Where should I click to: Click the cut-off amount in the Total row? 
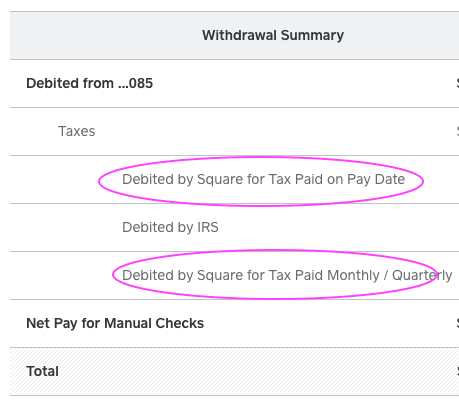click(457, 371)
